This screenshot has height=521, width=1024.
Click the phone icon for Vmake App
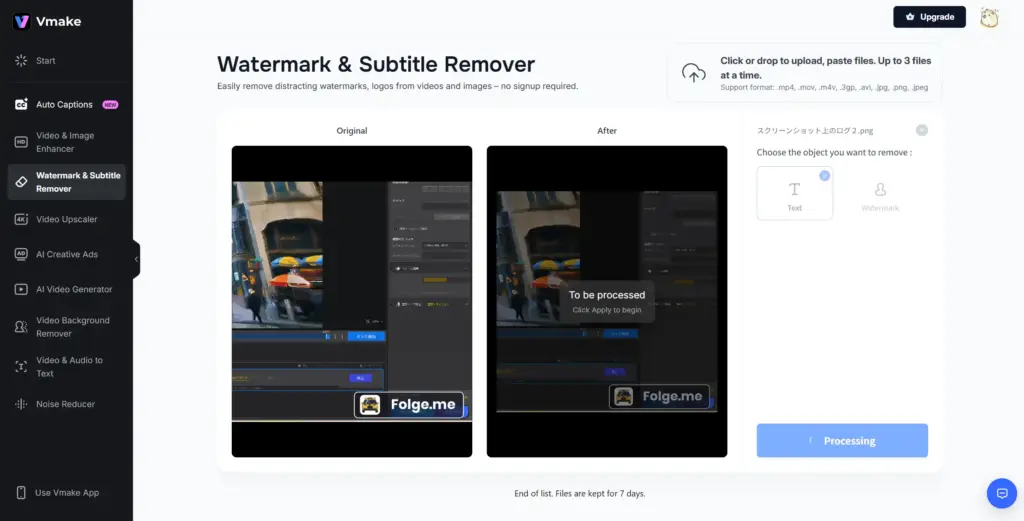(x=21, y=493)
